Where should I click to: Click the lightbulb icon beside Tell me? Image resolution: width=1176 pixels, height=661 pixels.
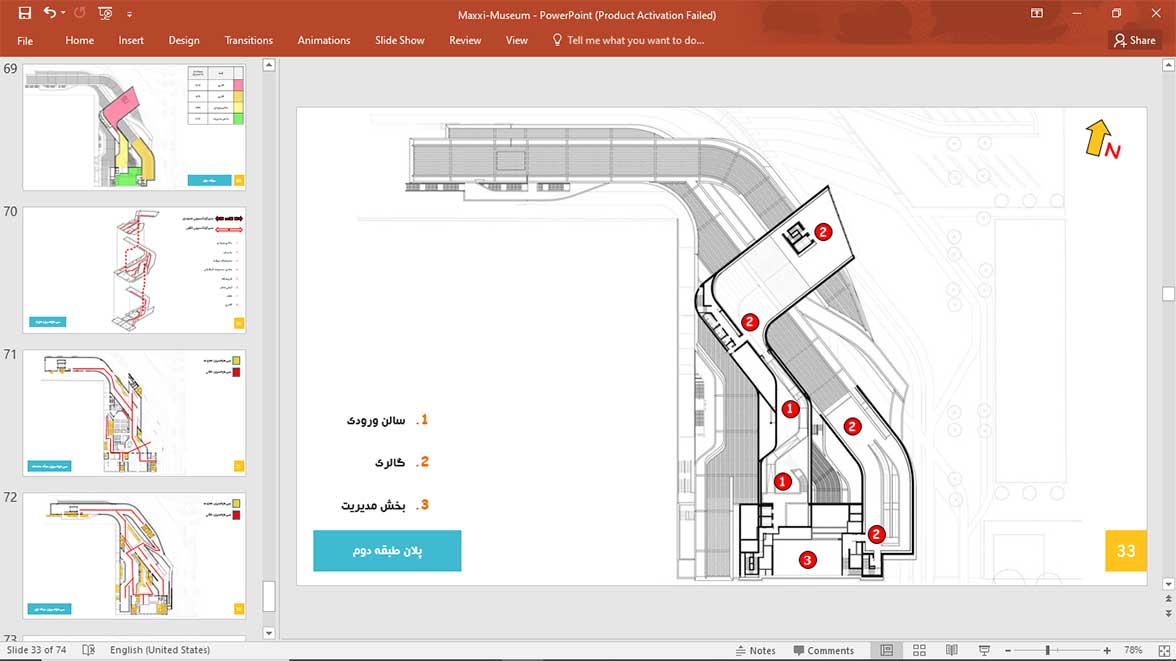click(x=556, y=40)
